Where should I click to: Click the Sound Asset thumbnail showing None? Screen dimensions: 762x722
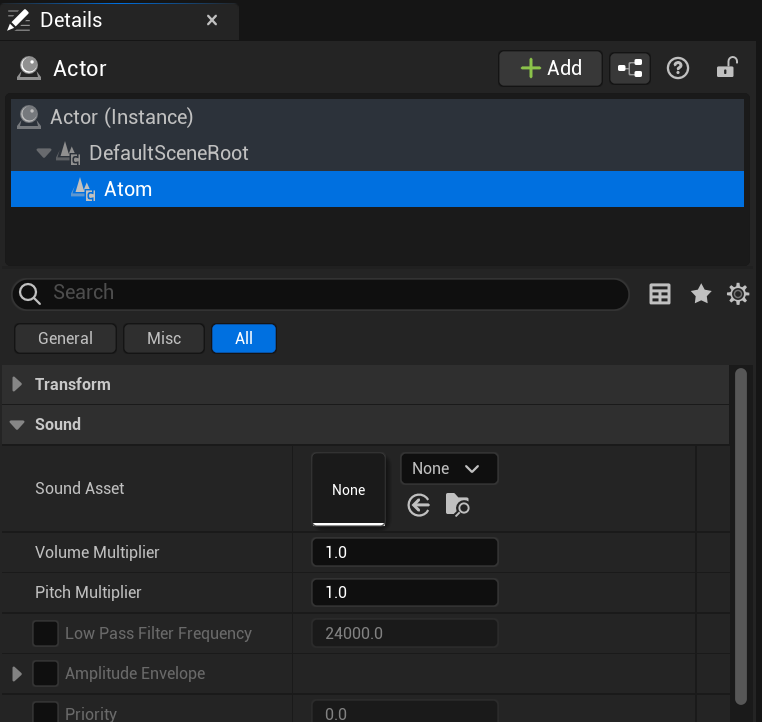tap(348, 489)
